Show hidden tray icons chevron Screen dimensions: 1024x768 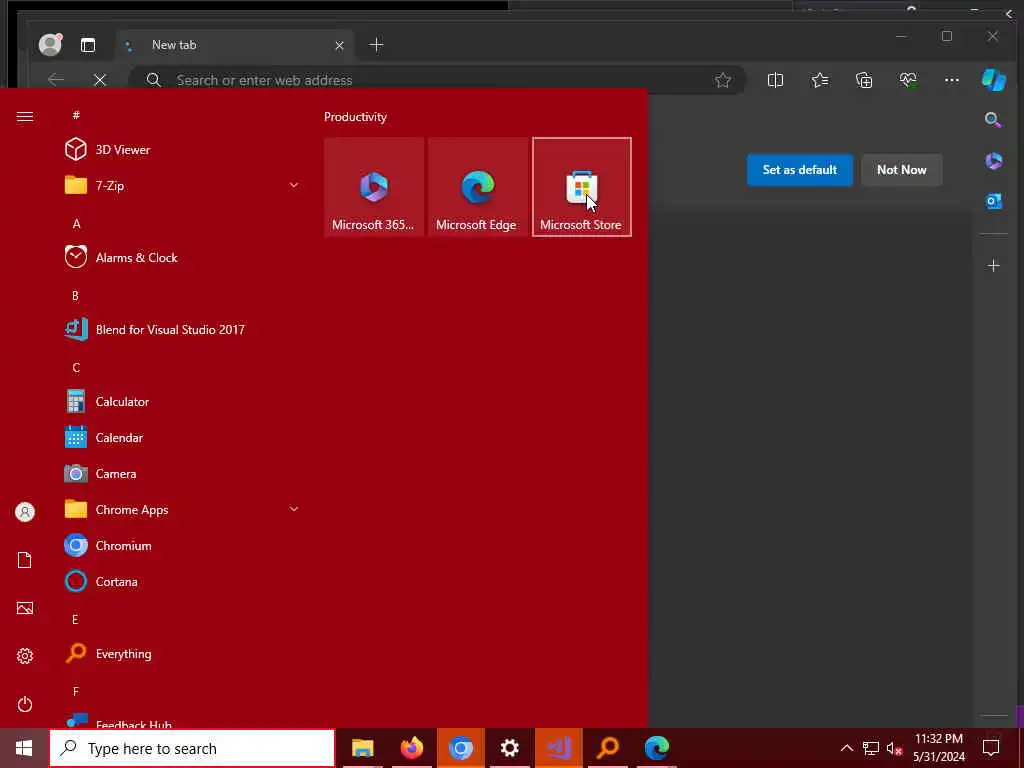[x=846, y=748]
